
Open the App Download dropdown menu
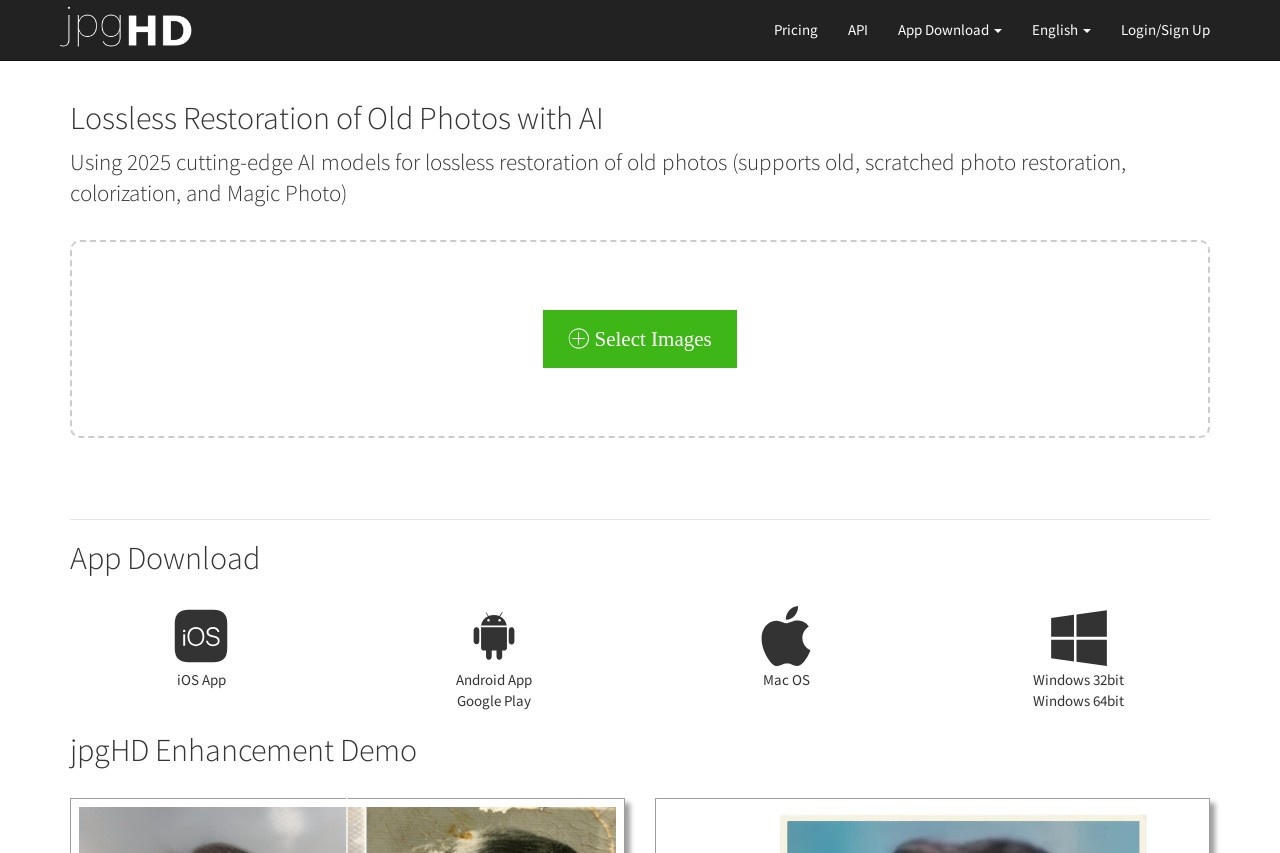pyautogui.click(x=949, y=30)
